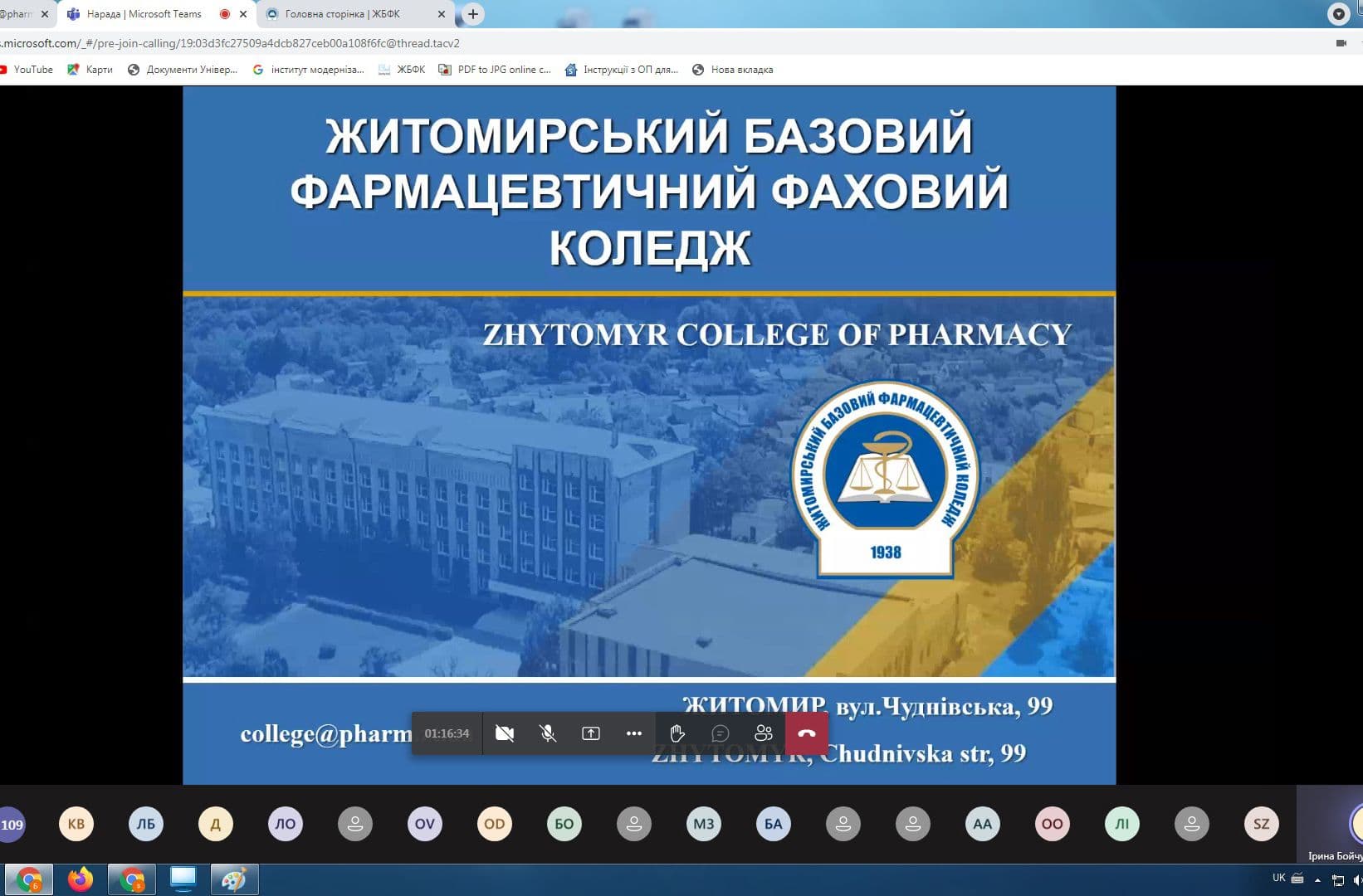Show hidden system tray icons arrow

tap(1317, 880)
